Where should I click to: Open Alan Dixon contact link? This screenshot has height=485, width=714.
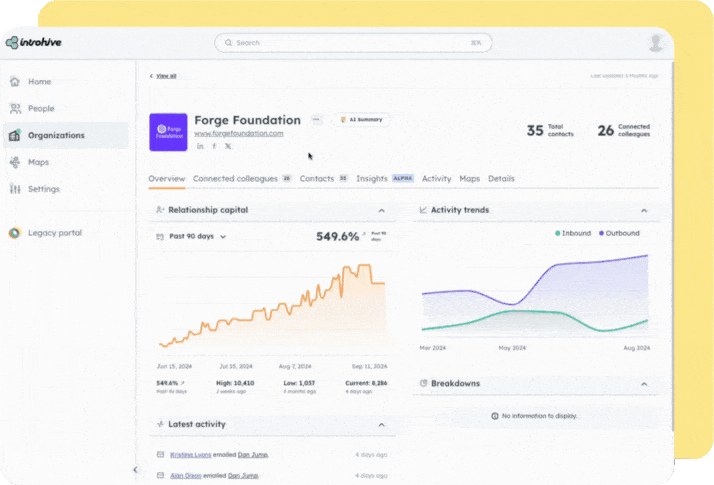185,475
